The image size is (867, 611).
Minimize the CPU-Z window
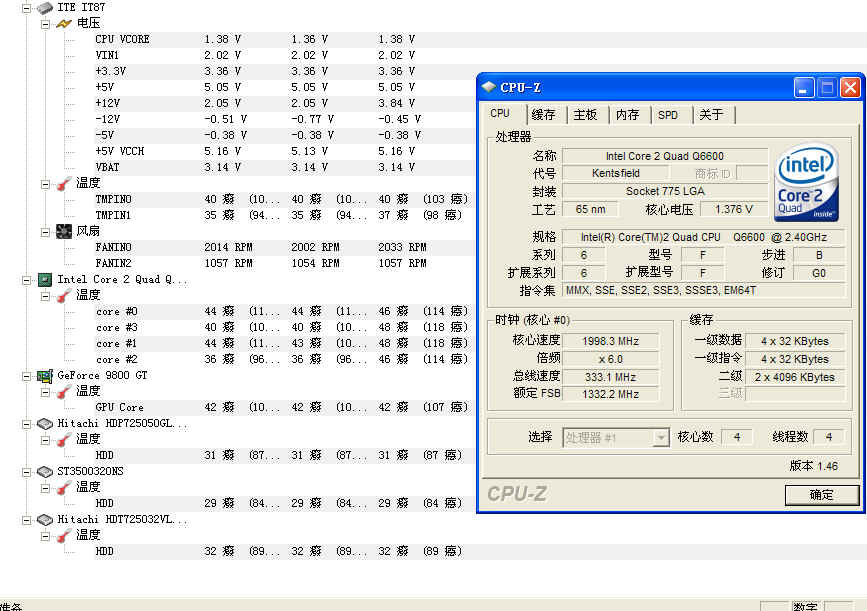(804, 87)
